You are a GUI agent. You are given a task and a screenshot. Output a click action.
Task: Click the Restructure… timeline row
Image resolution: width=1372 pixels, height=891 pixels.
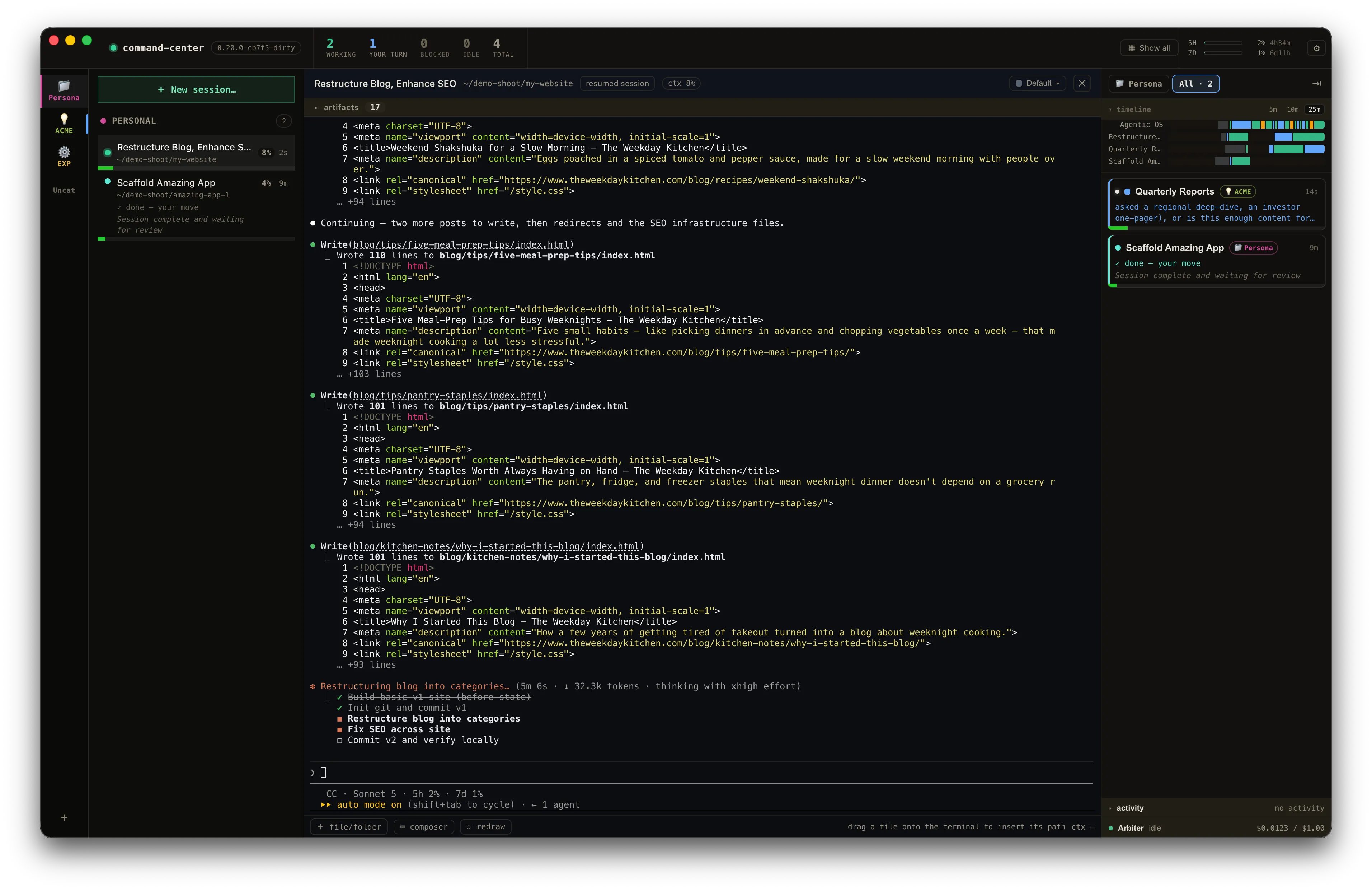[1216, 137]
